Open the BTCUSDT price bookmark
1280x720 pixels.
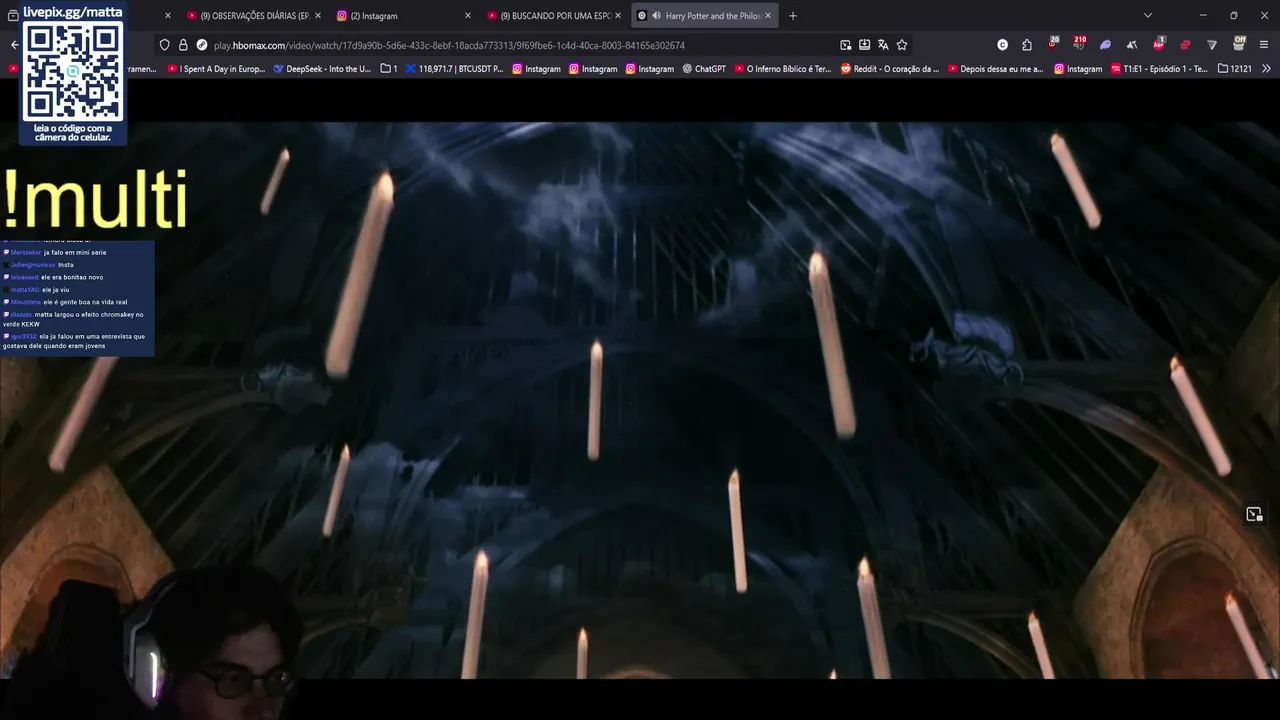[454, 69]
